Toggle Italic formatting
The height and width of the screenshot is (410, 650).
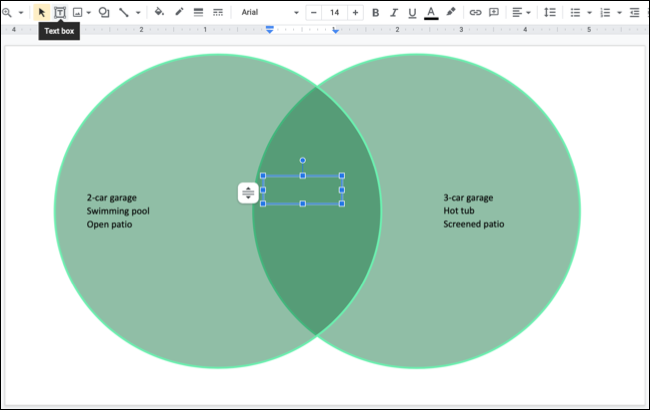(x=394, y=12)
